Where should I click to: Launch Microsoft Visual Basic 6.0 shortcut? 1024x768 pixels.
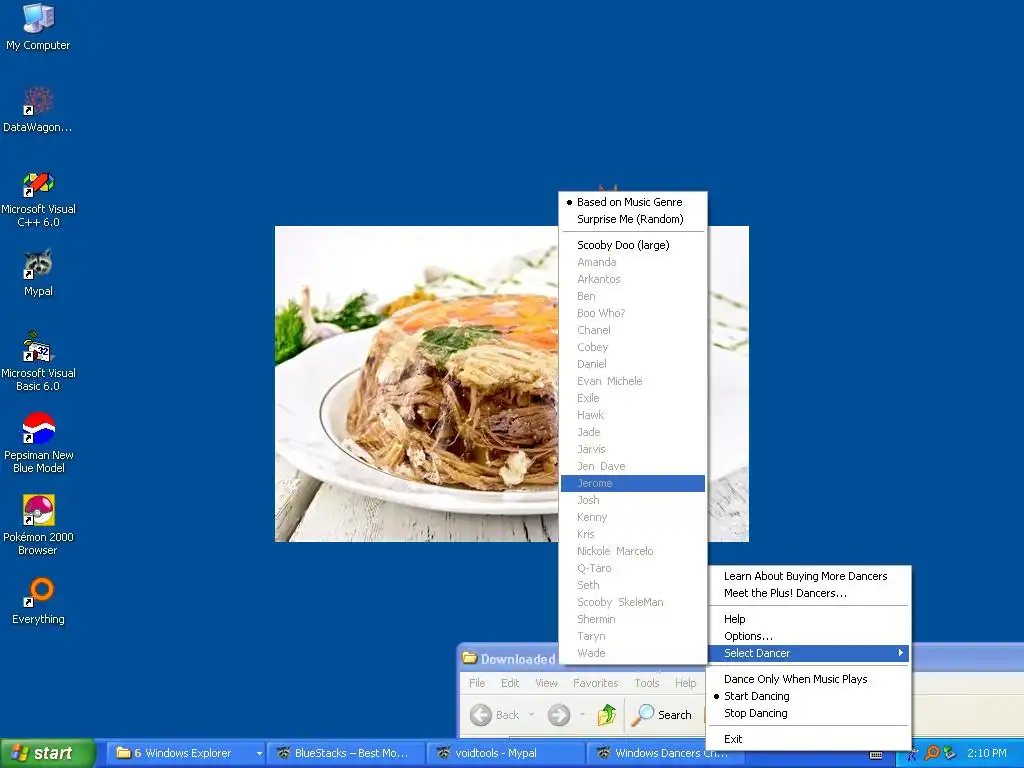[x=38, y=361]
